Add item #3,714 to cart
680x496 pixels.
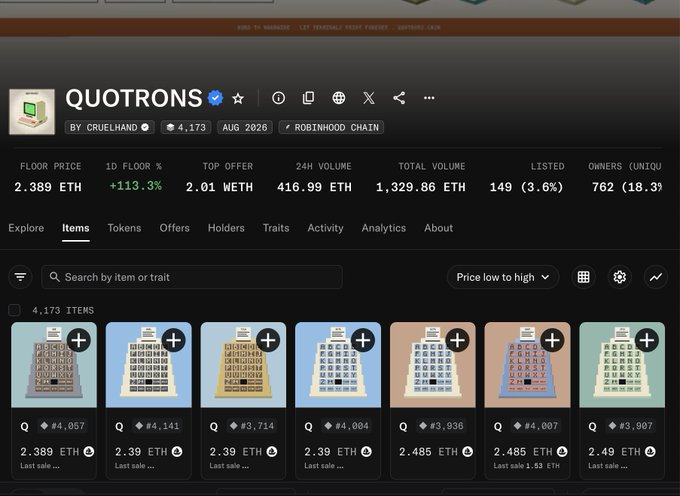pos(268,340)
